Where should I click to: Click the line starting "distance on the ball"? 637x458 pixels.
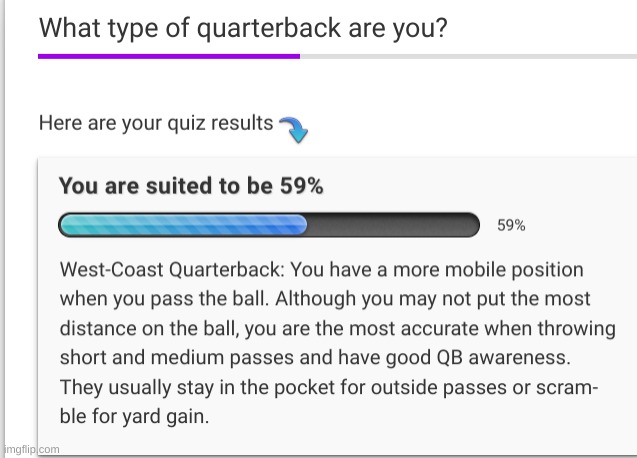[x=324, y=328]
